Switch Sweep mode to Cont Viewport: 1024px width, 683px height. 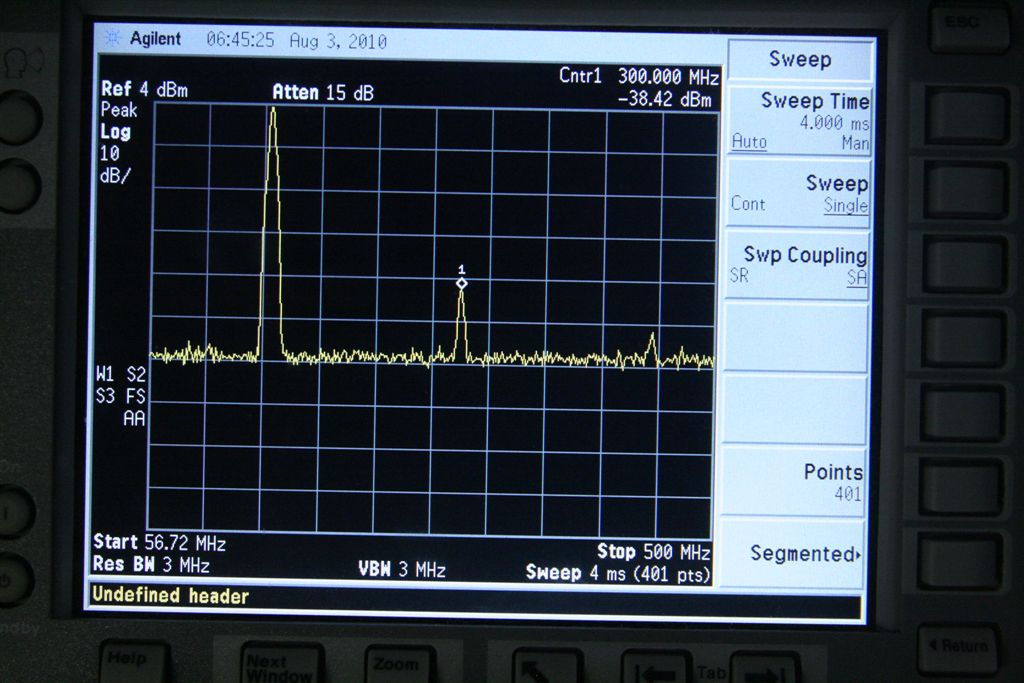[x=748, y=204]
